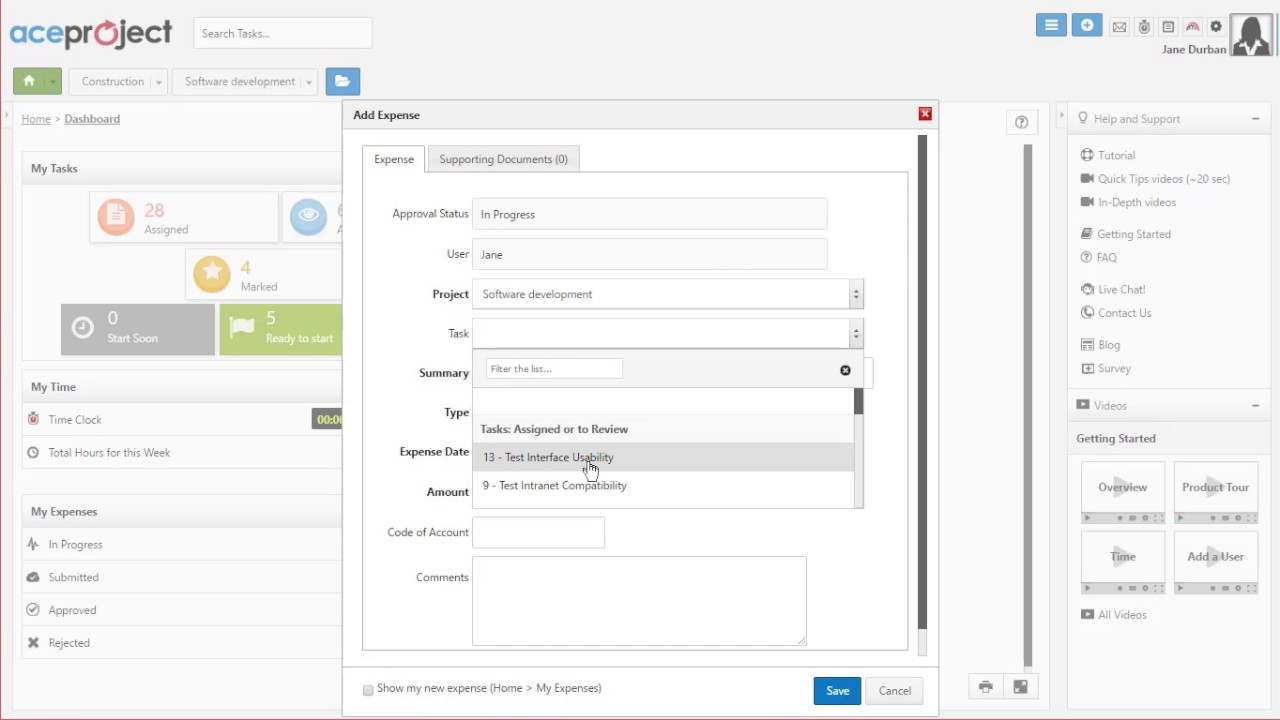Screen dimensions: 1280x720
Task: Click the blue plus add button
Action: (1087, 26)
